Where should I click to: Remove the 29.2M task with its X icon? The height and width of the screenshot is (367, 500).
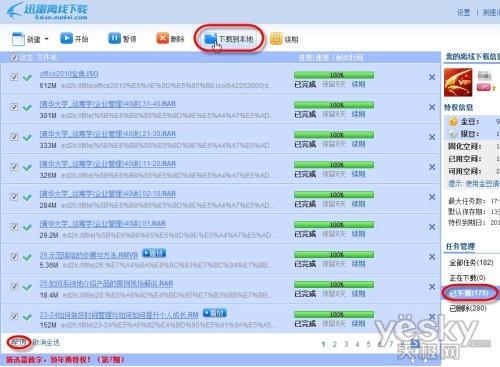coord(432,227)
